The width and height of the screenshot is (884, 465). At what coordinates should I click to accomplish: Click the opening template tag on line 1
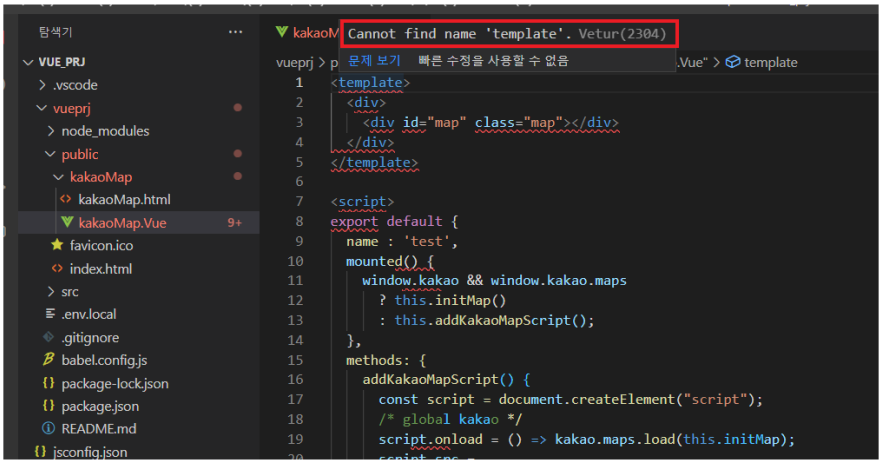370,83
